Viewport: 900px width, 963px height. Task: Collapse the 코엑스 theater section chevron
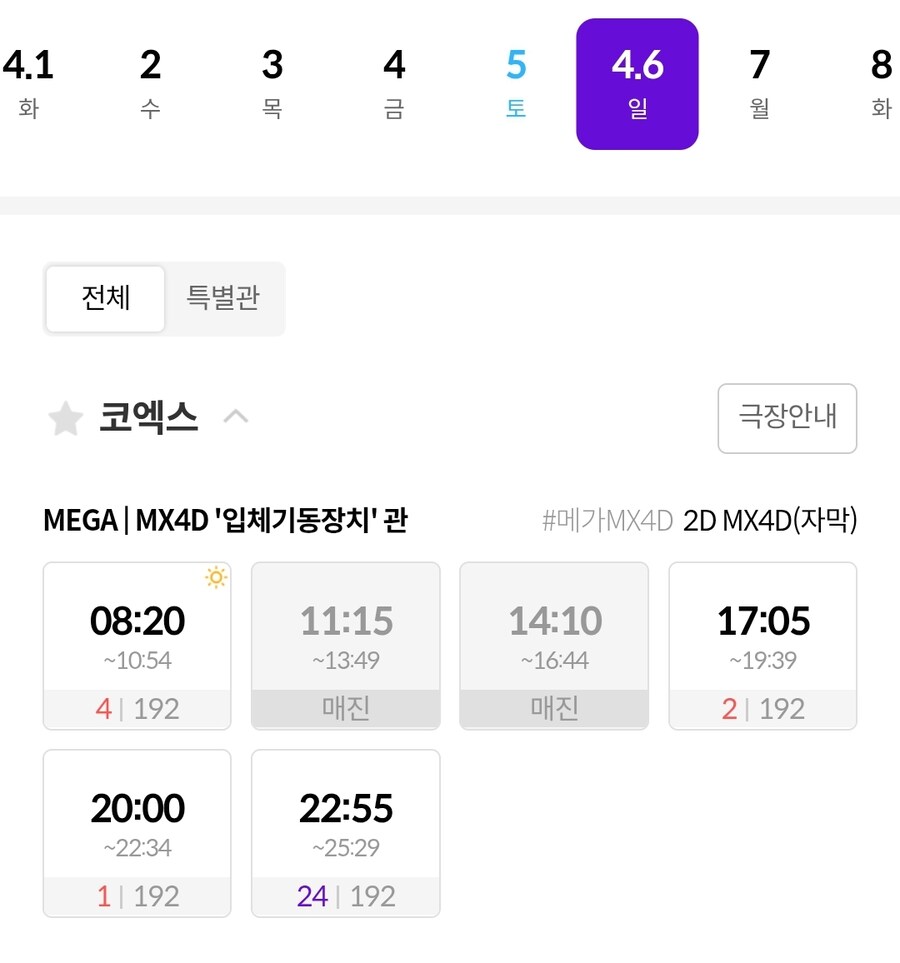(236, 418)
